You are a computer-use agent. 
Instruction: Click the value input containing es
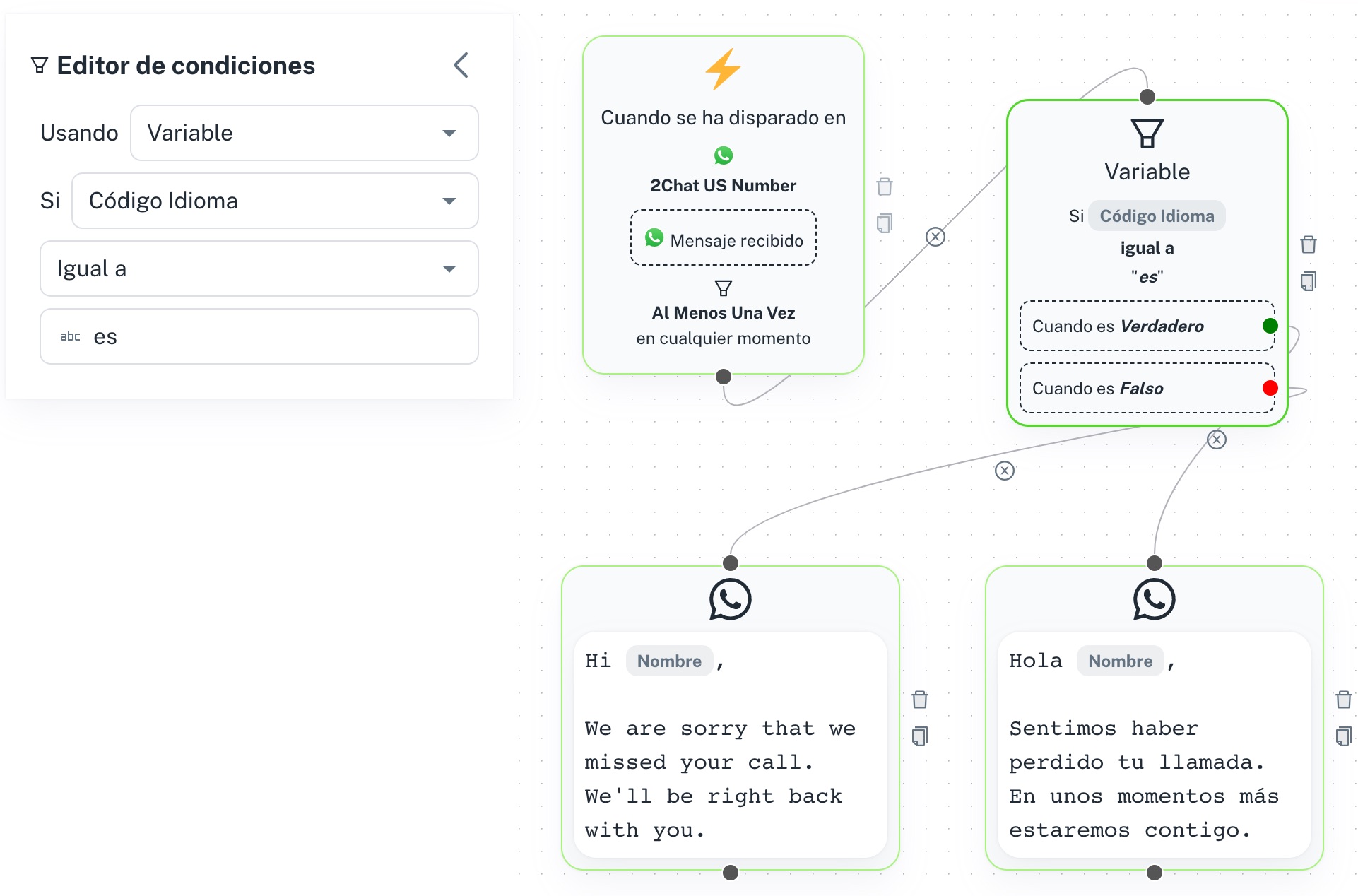[x=259, y=336]
